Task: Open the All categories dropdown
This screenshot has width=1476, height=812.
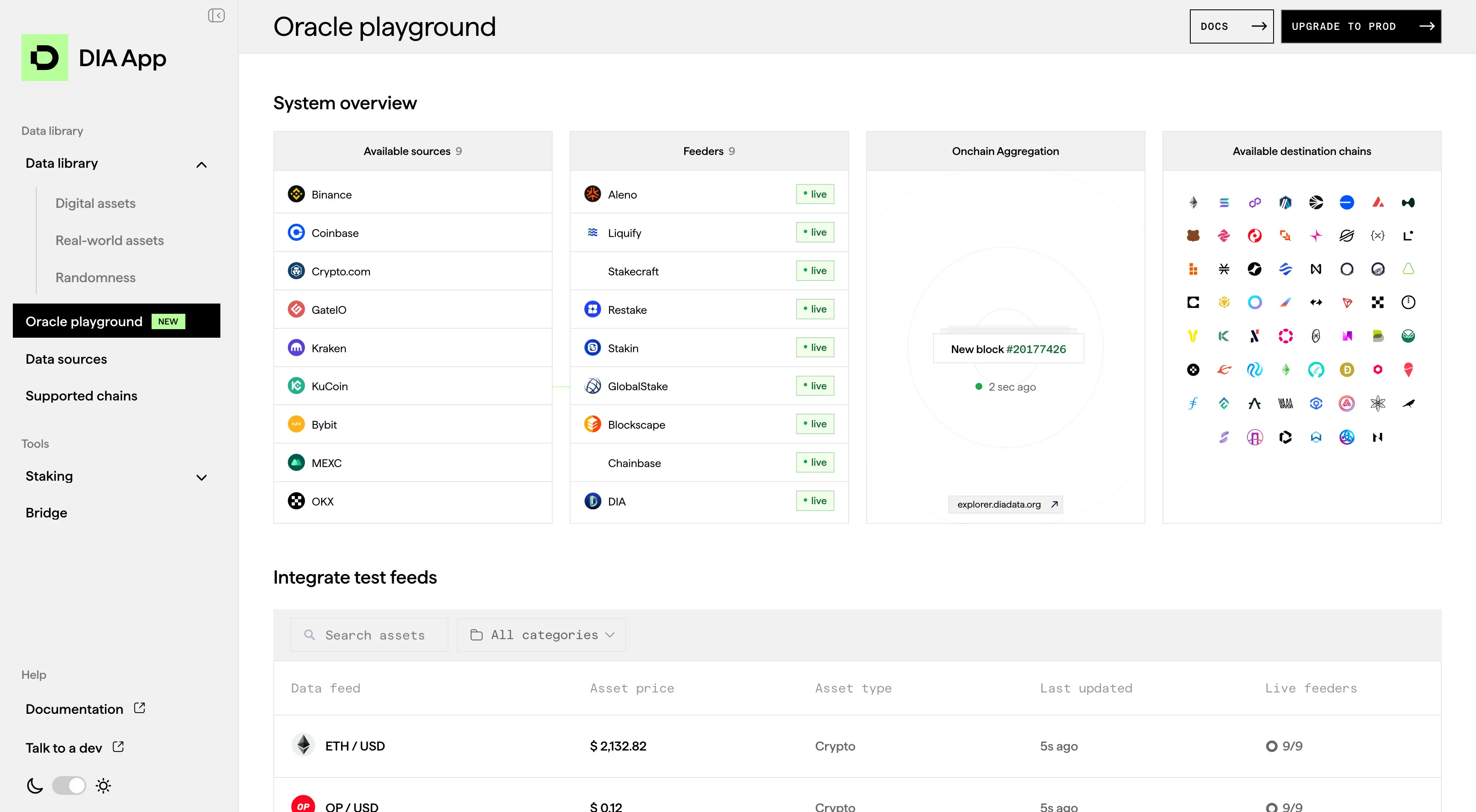Action: [542, 635]
